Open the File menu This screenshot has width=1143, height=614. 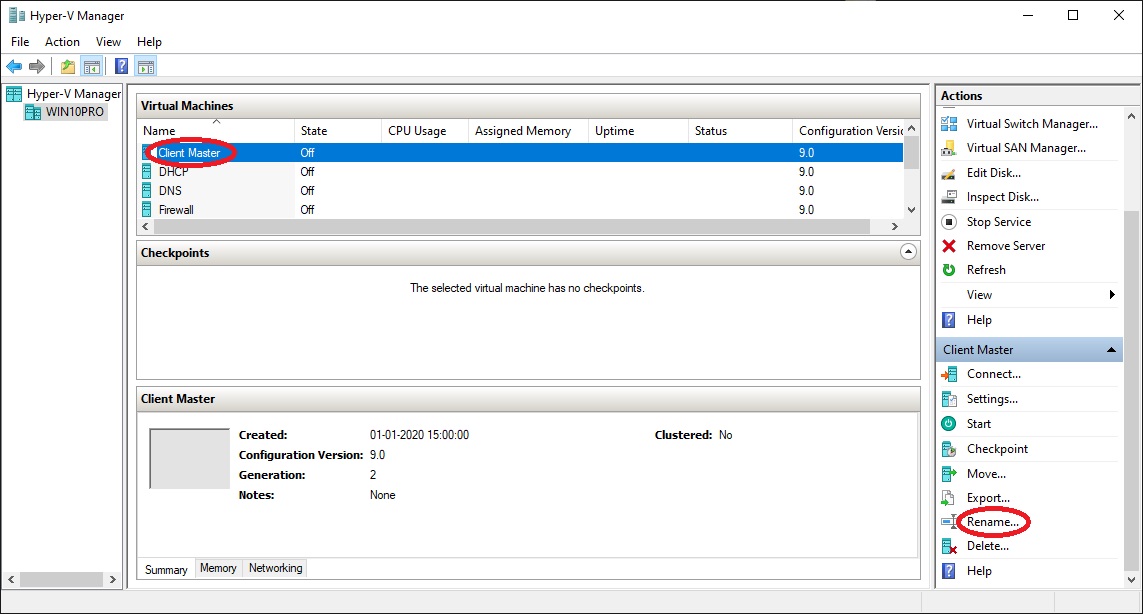pyautogui.click(x=20, y=42)
